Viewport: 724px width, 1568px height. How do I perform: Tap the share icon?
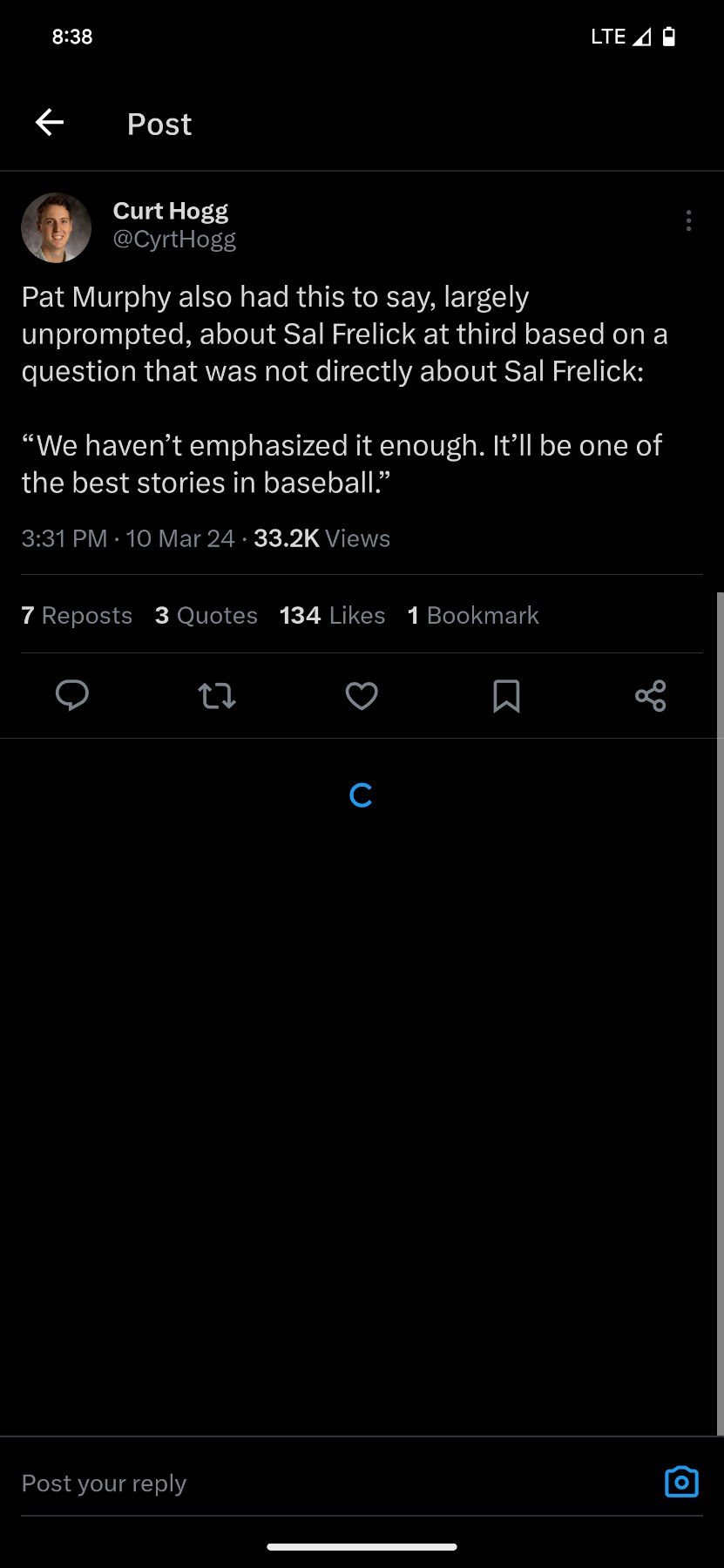[651, 696]
